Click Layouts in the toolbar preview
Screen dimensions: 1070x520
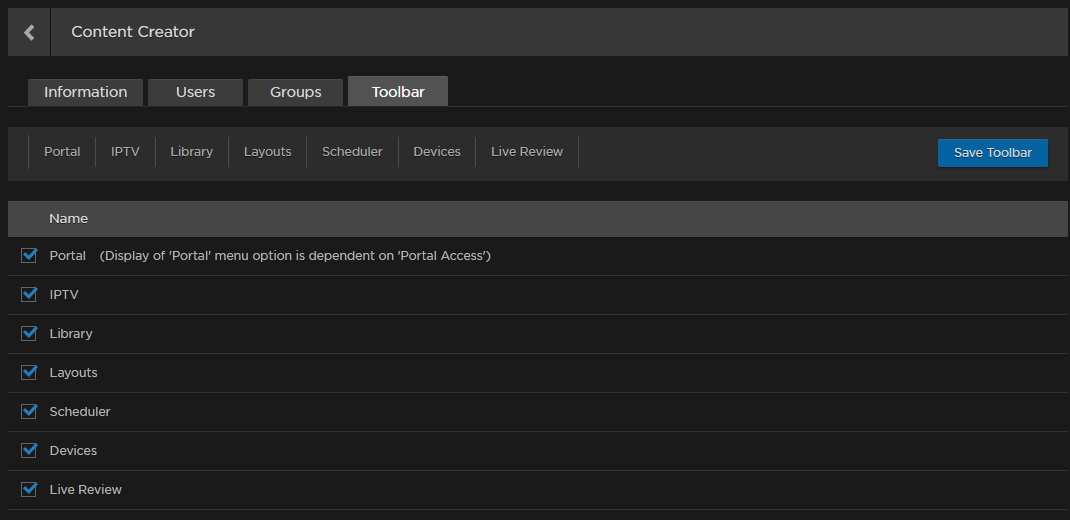[x=267, y=152]
